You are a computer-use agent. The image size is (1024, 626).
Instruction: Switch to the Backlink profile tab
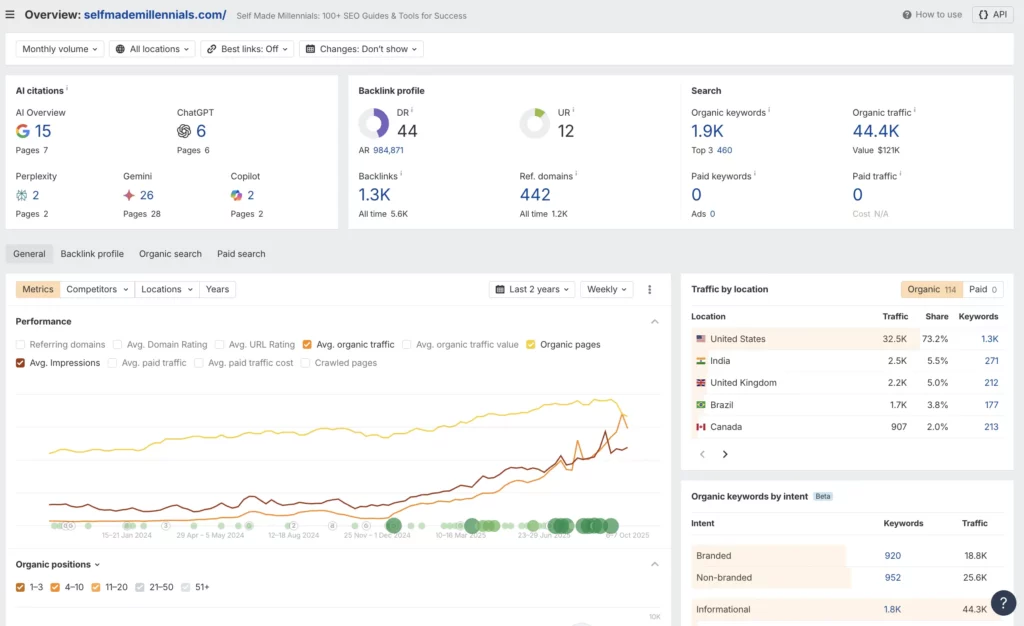coord(92,253)
